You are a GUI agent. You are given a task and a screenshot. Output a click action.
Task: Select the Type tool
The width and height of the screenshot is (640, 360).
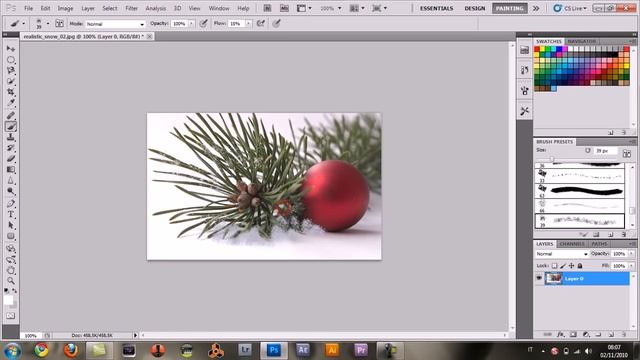click(x=11, y=214)
